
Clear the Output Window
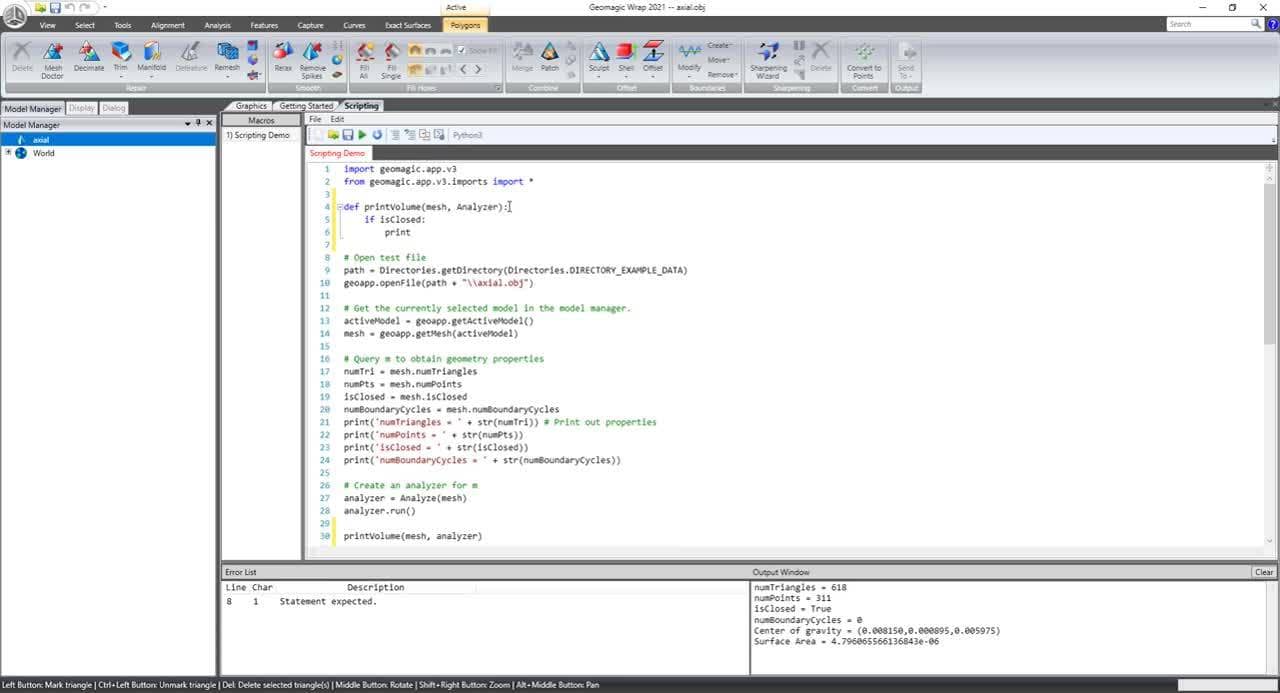1264,572
